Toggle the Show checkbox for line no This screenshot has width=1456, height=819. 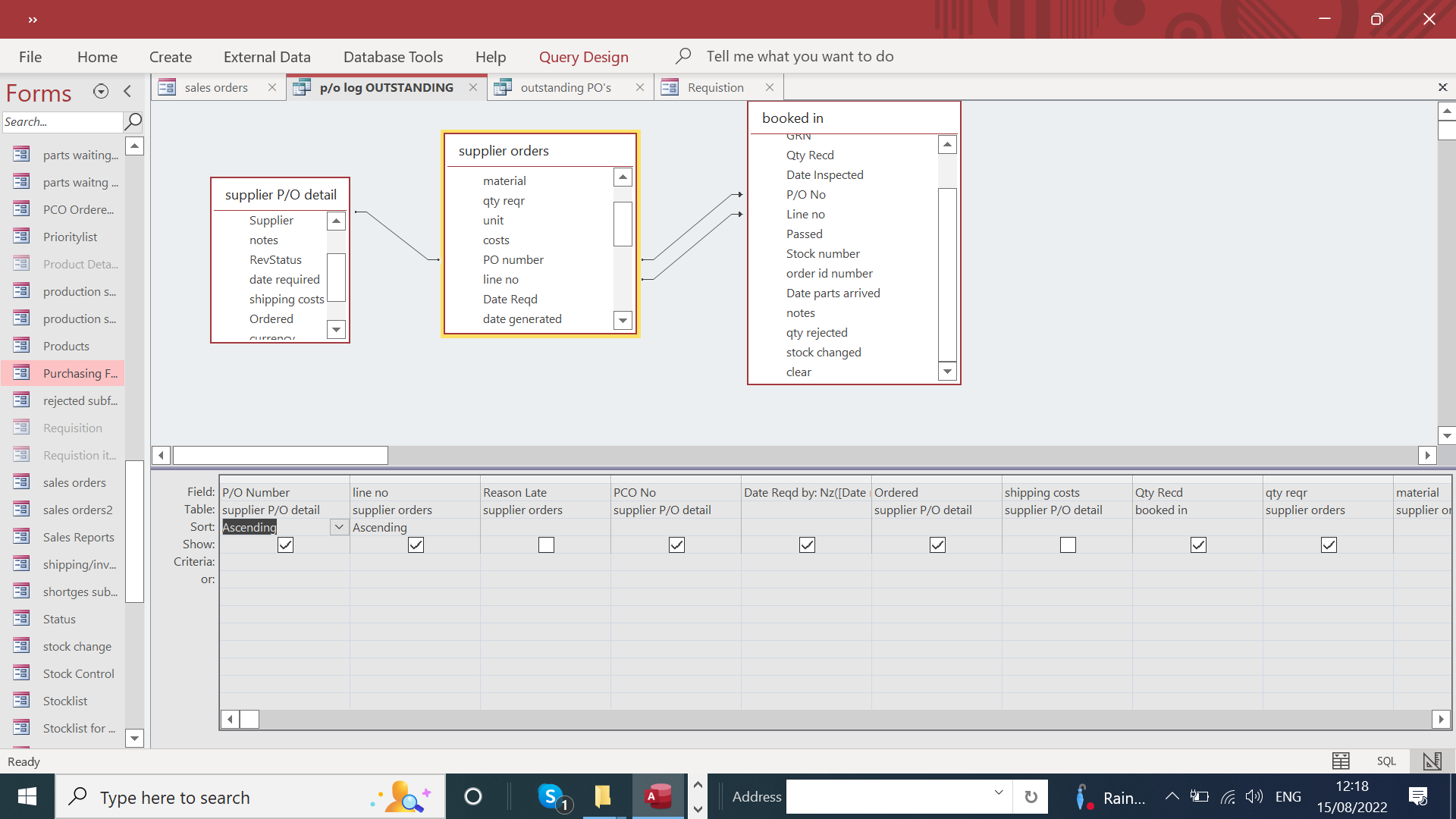416,544
